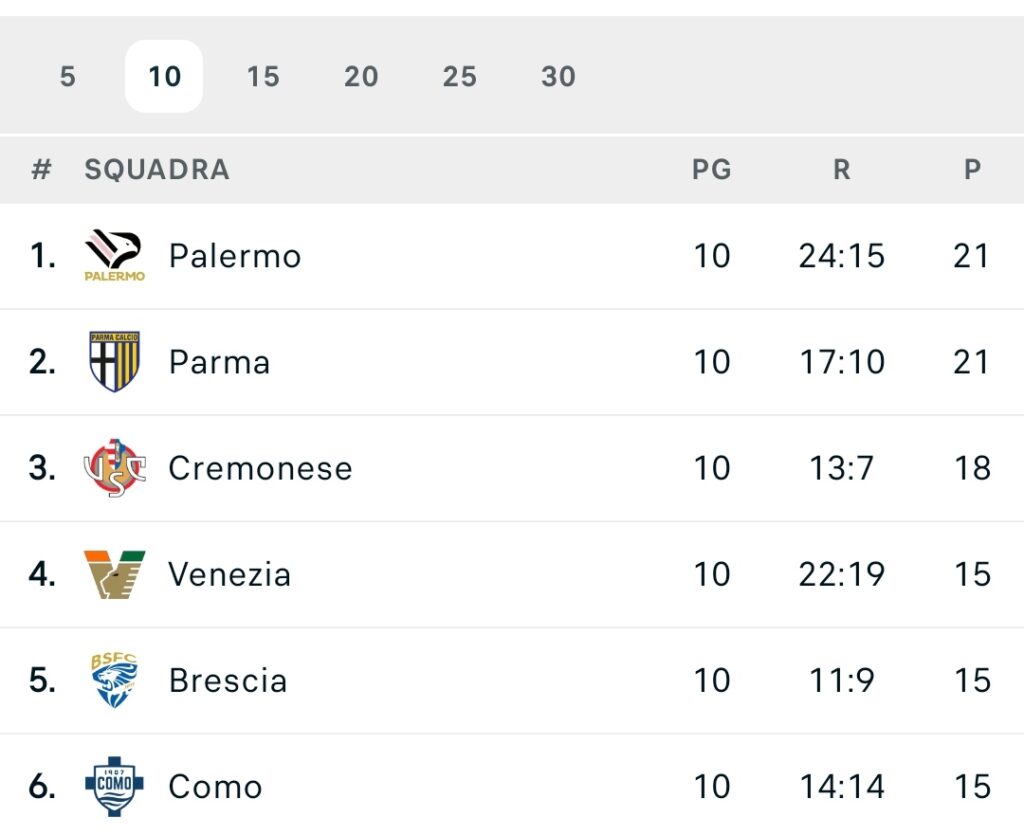Open the Venezia winged lion logo

pos(114,575)
